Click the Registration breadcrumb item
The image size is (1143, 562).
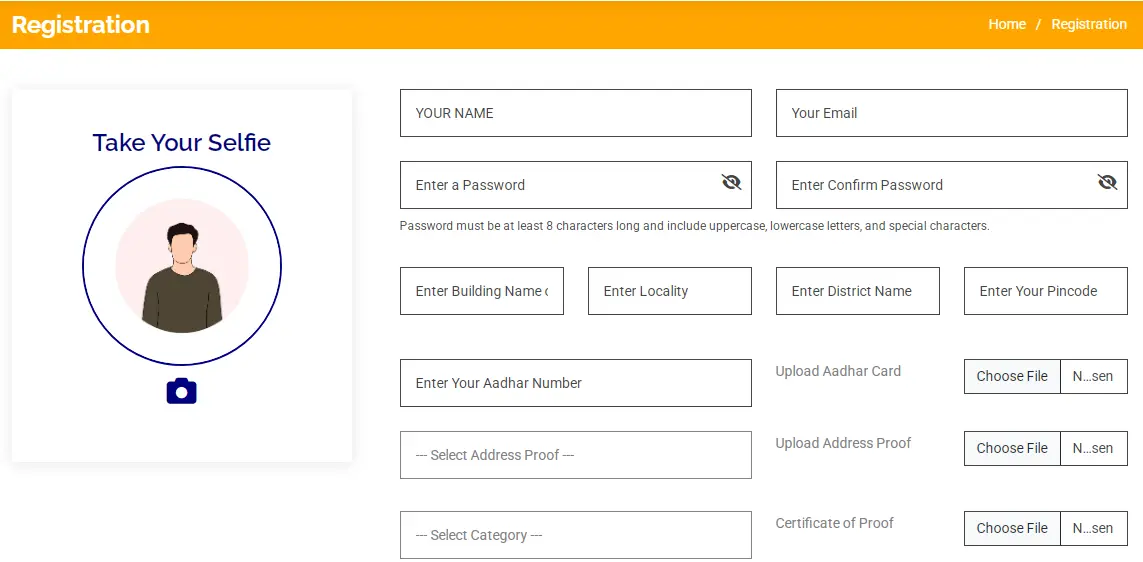[x=1088, y=24]
